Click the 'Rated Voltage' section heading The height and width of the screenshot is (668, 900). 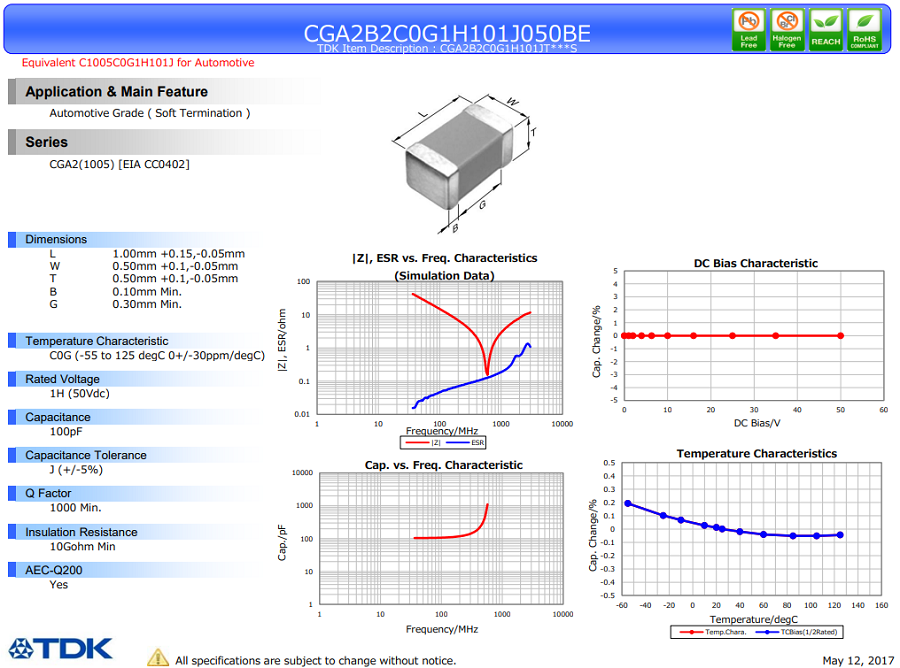coord(63,379)
